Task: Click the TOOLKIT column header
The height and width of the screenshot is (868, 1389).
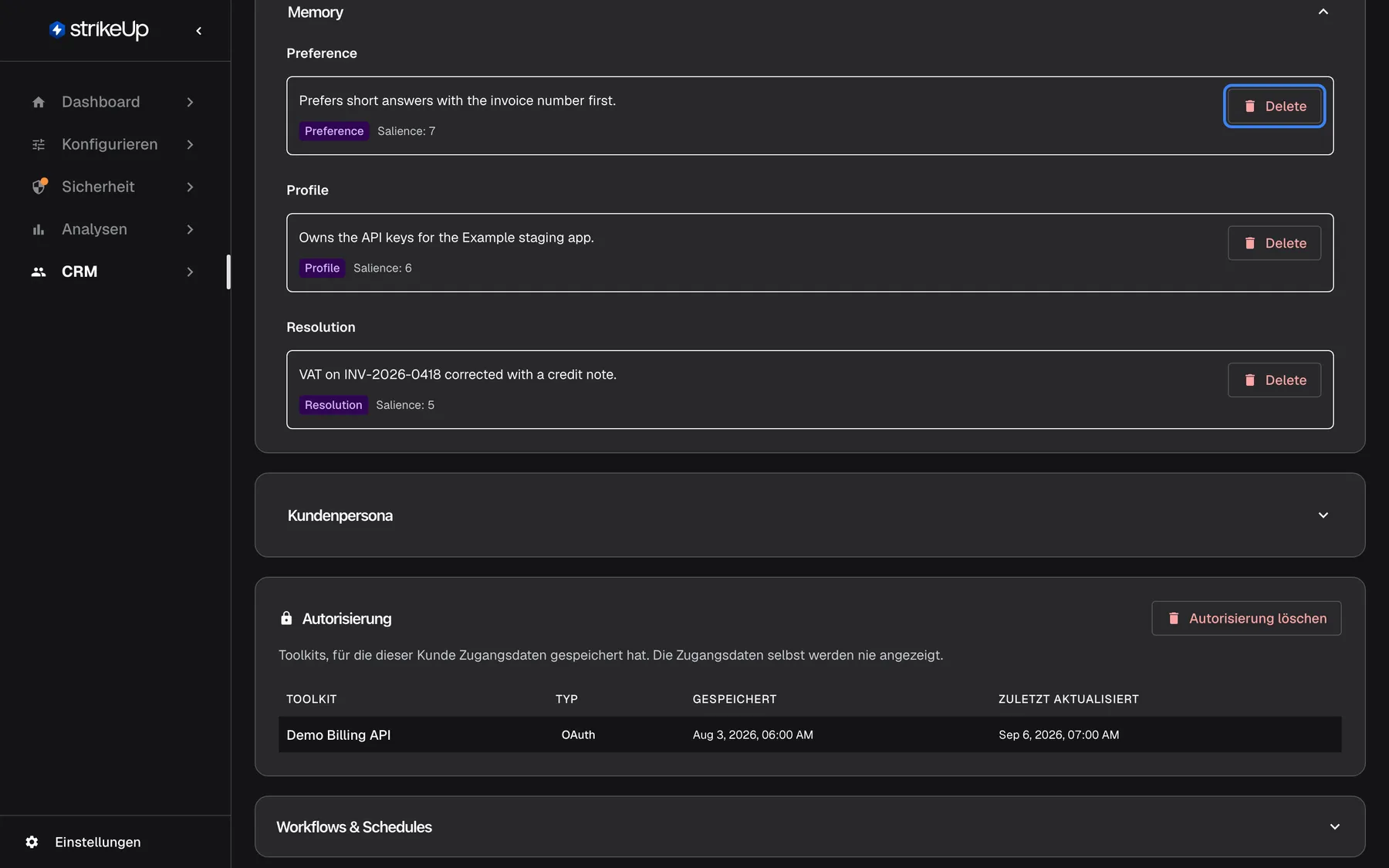Action: [x=312, y=699]
